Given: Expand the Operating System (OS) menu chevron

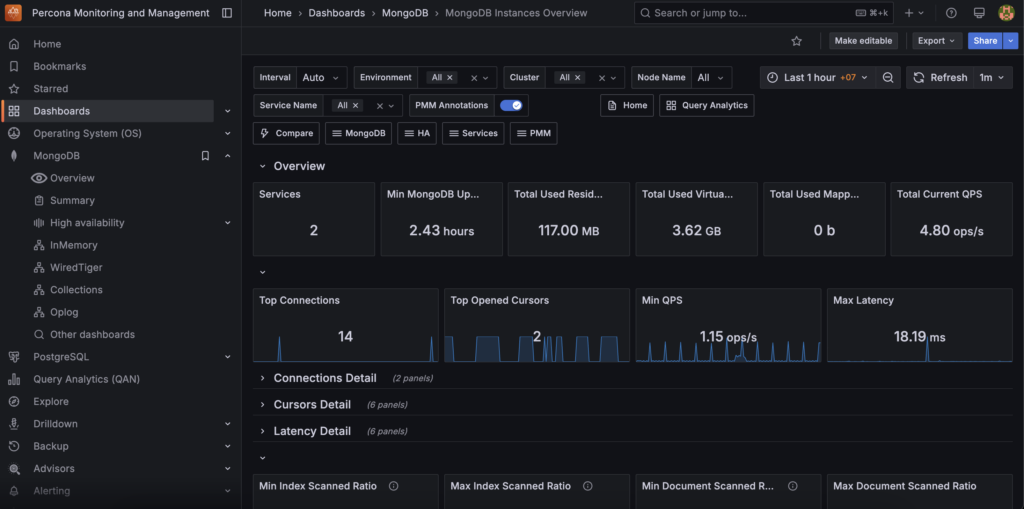Looking at the screenshot, I should pos(227,133).
